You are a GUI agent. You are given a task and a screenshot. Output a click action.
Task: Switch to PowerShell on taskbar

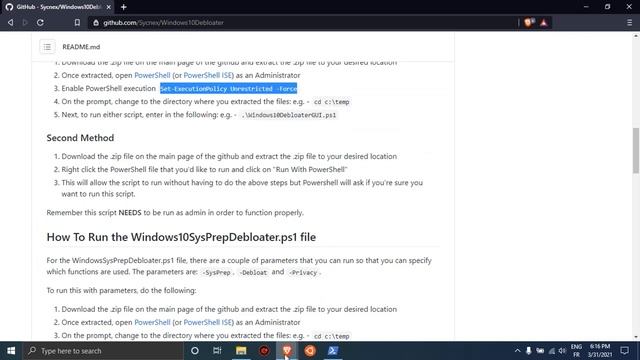(333, 351)
